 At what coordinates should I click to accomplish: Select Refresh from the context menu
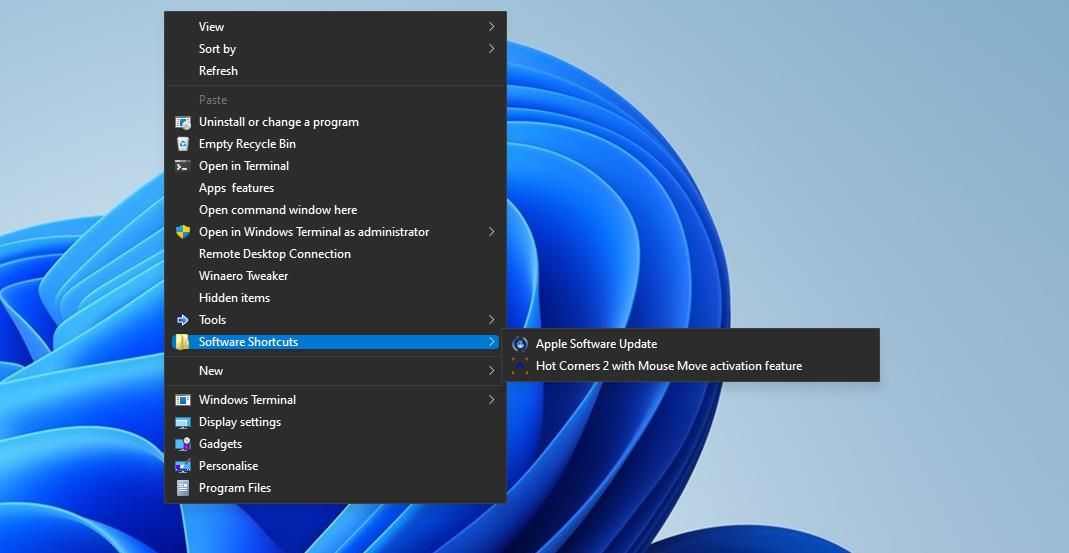[218, 71]
